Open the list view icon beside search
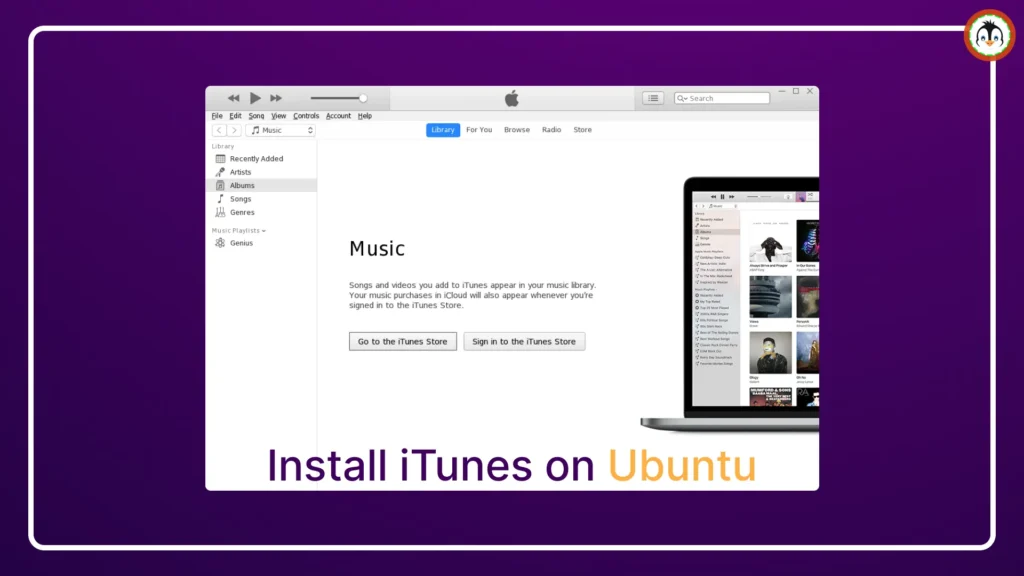Image resolution: width=1024 pixels, height=576 pixels. click(x=652, y=97)
